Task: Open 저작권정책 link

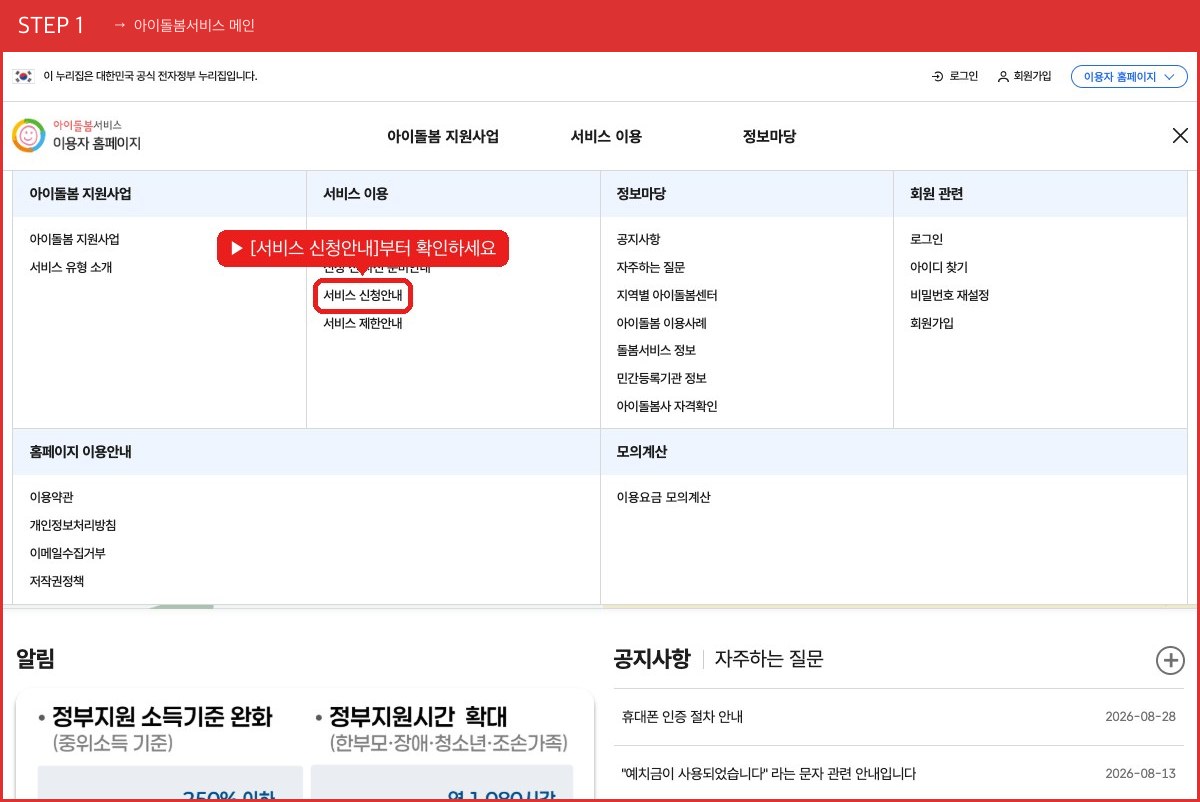Action: pos(57,581)
